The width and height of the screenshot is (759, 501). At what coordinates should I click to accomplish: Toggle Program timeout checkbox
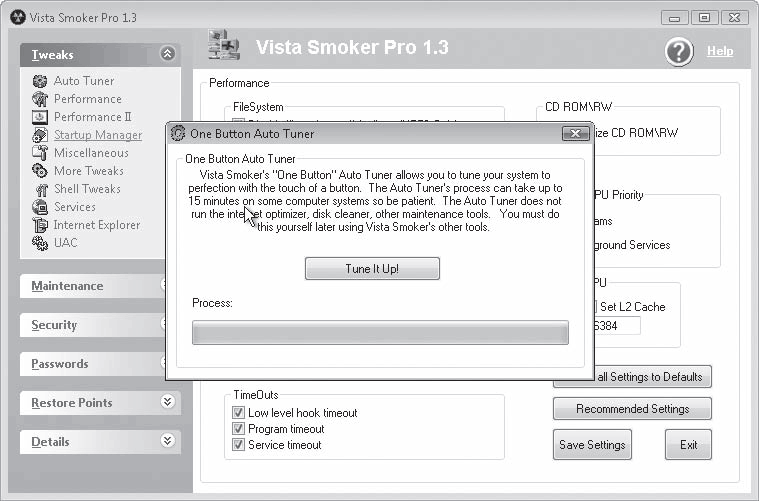coord(238,428)
